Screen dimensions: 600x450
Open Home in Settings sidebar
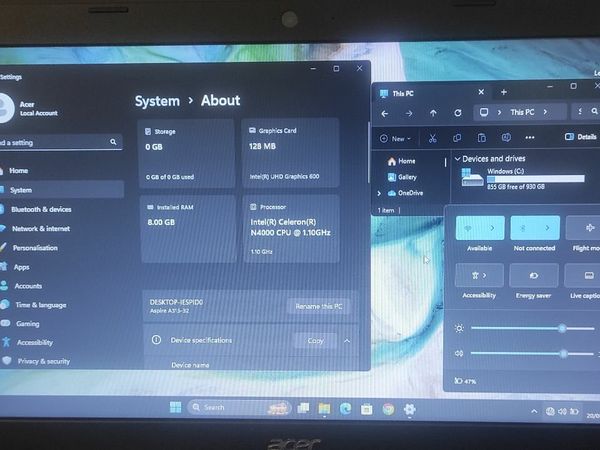click(x=18, y=171)
